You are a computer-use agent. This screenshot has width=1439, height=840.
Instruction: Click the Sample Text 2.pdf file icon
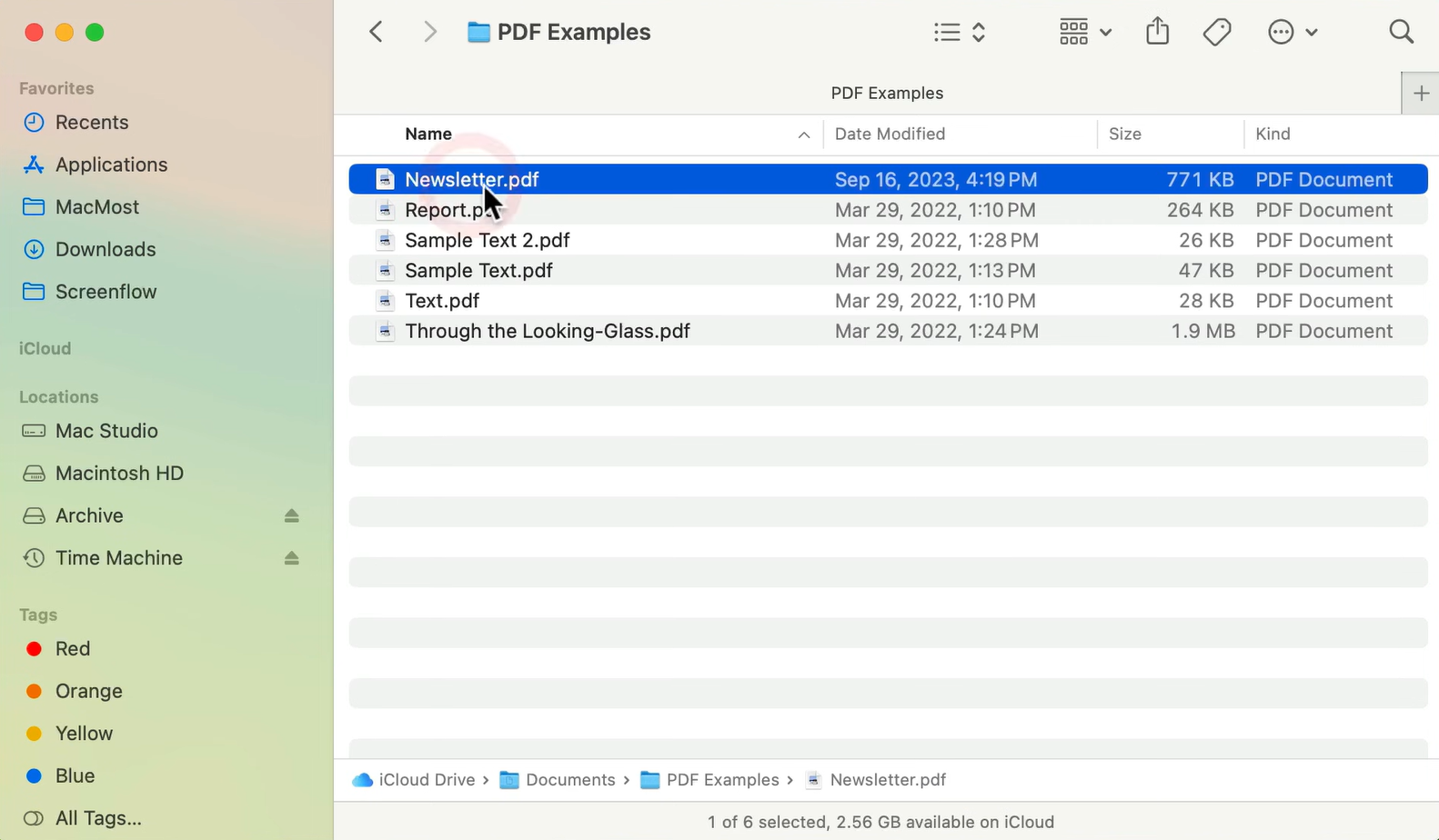pyautogui.click(x=386, y=240)
